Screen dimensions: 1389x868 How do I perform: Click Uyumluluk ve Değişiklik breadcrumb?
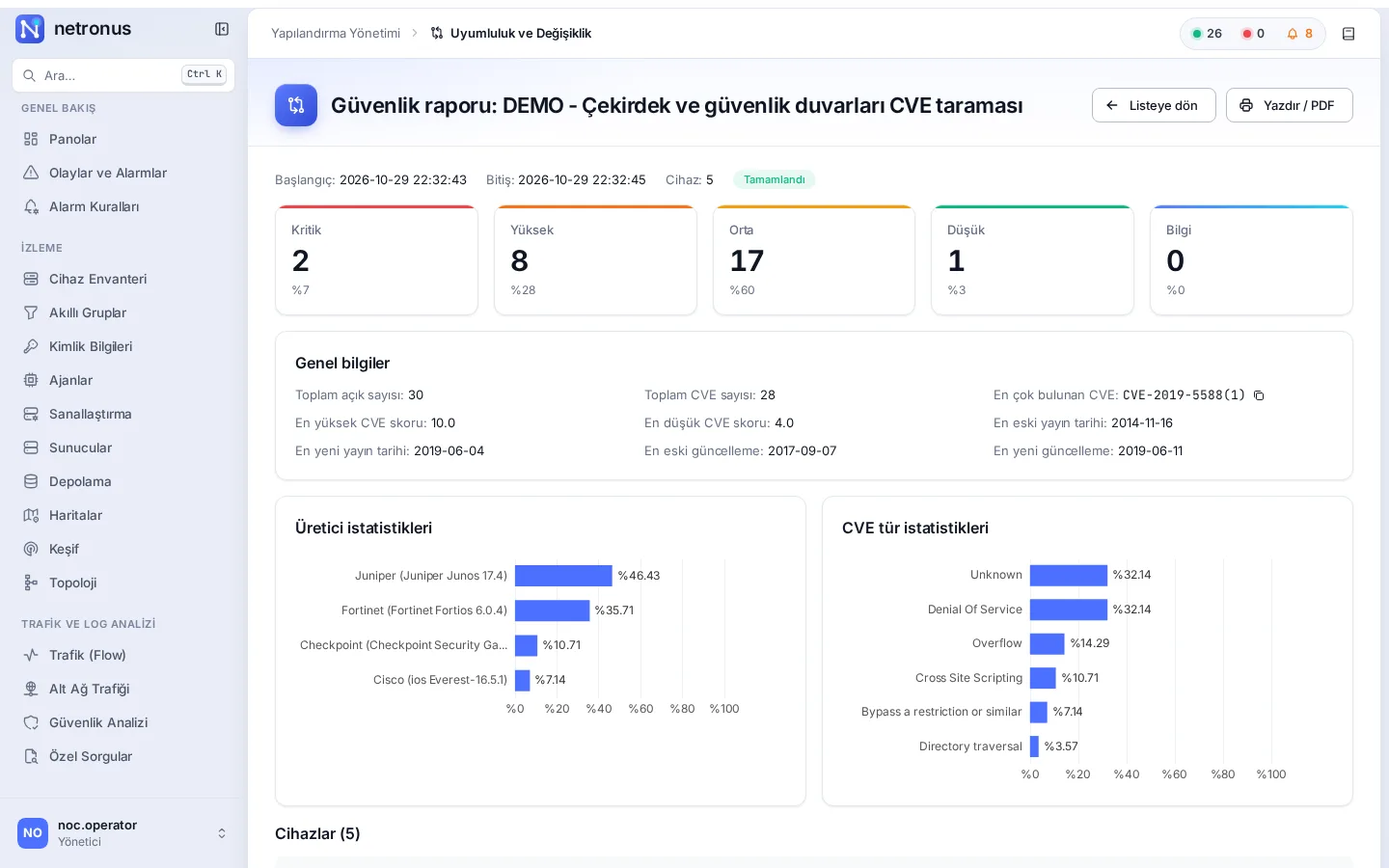click(510, 33)
